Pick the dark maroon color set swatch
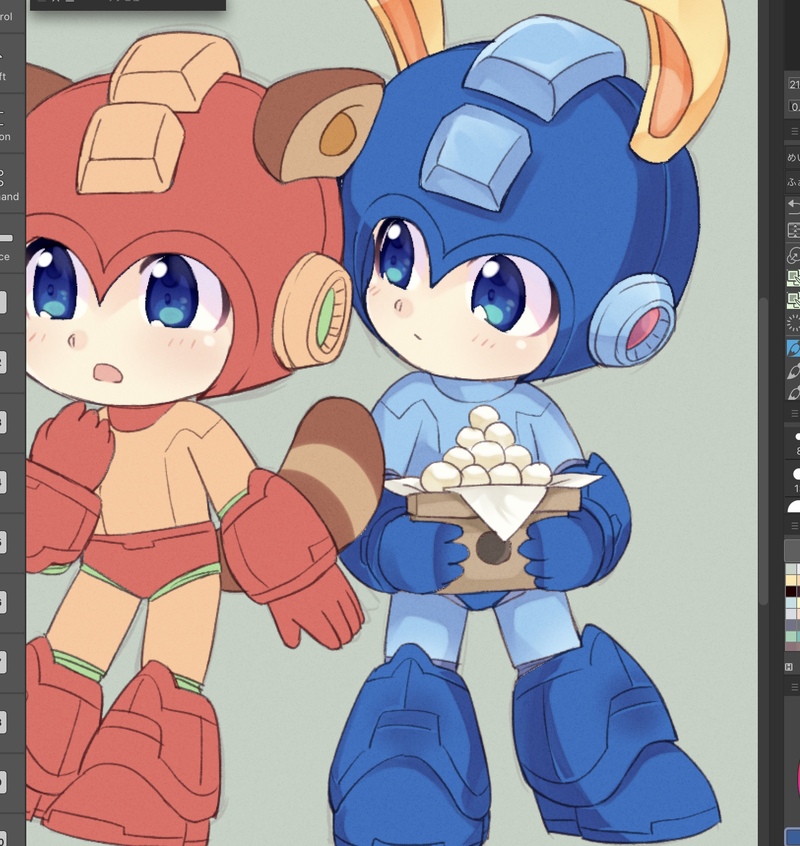The image size is (800, 846). pyautogui.click(x=792, y=592)
